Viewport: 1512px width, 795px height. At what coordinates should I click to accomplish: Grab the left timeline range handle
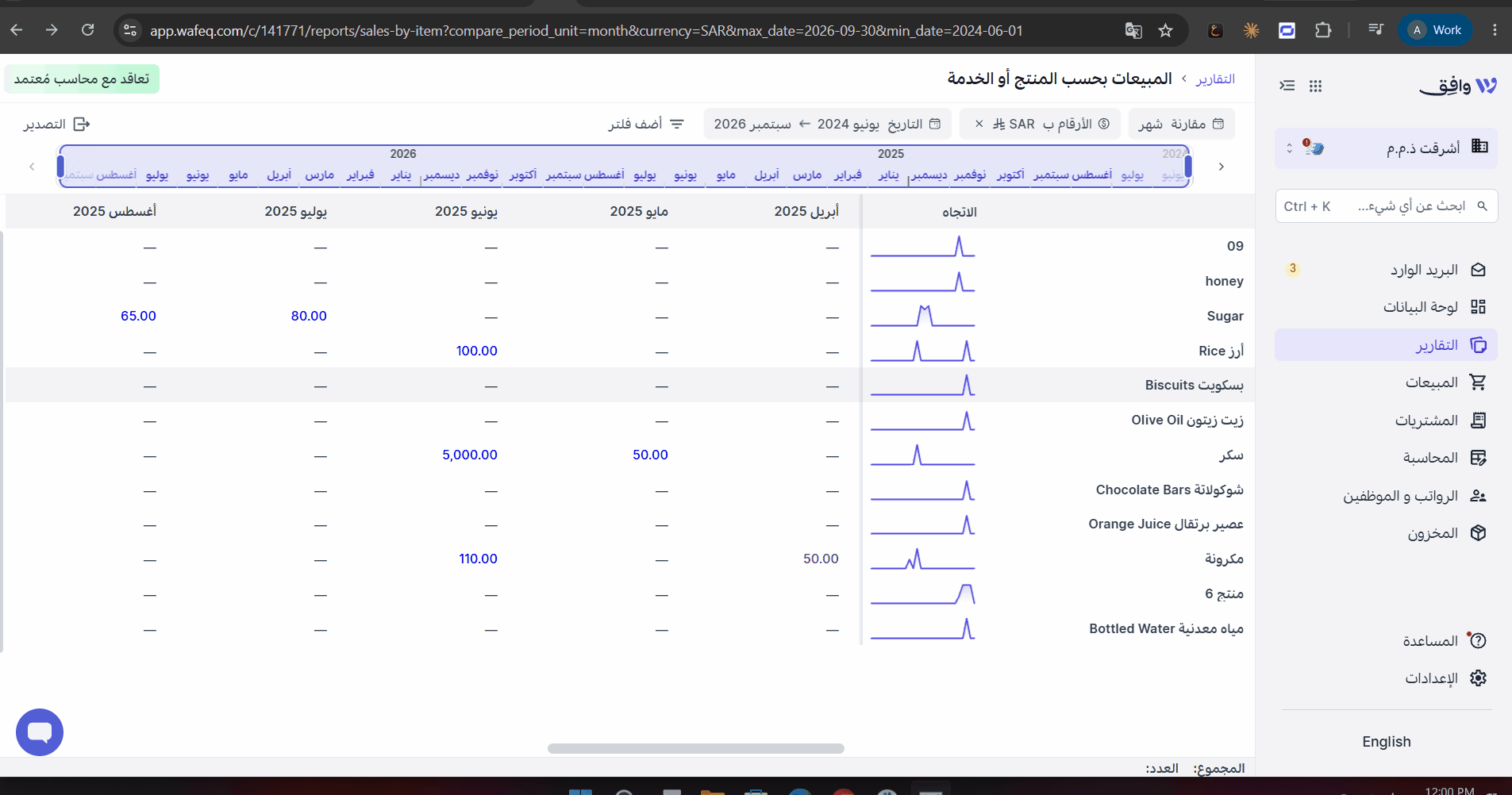[60, 167]
